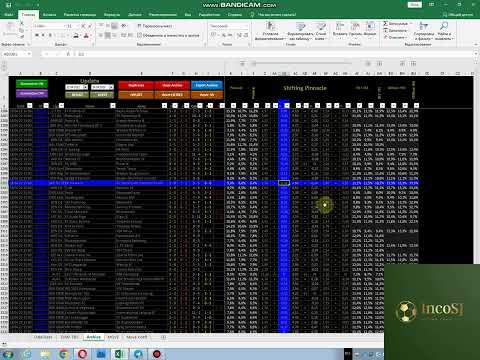
Task: Add a new sheet with plus icon
Action: click(163, 337)
